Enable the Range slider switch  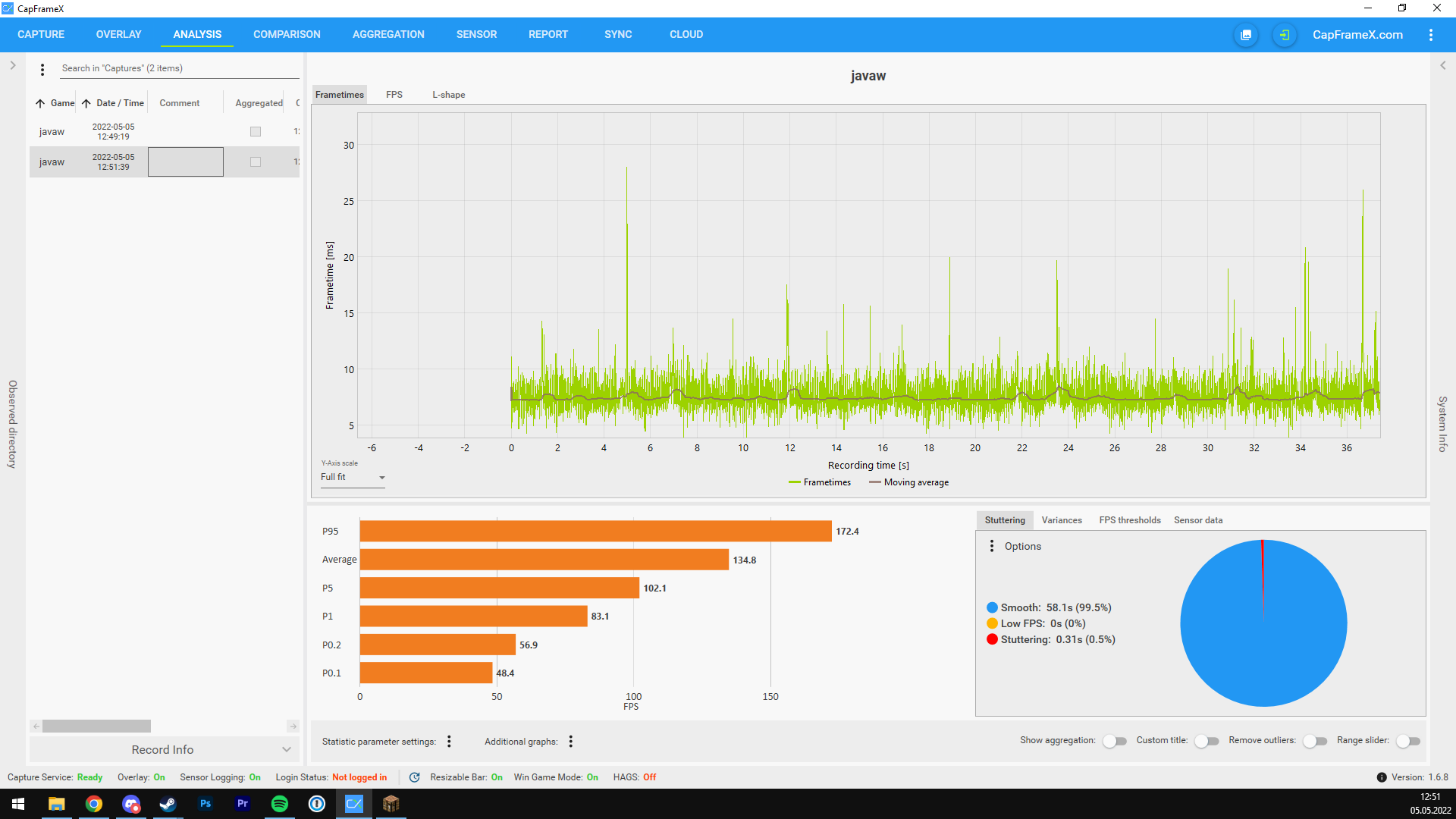point(1408,741)
